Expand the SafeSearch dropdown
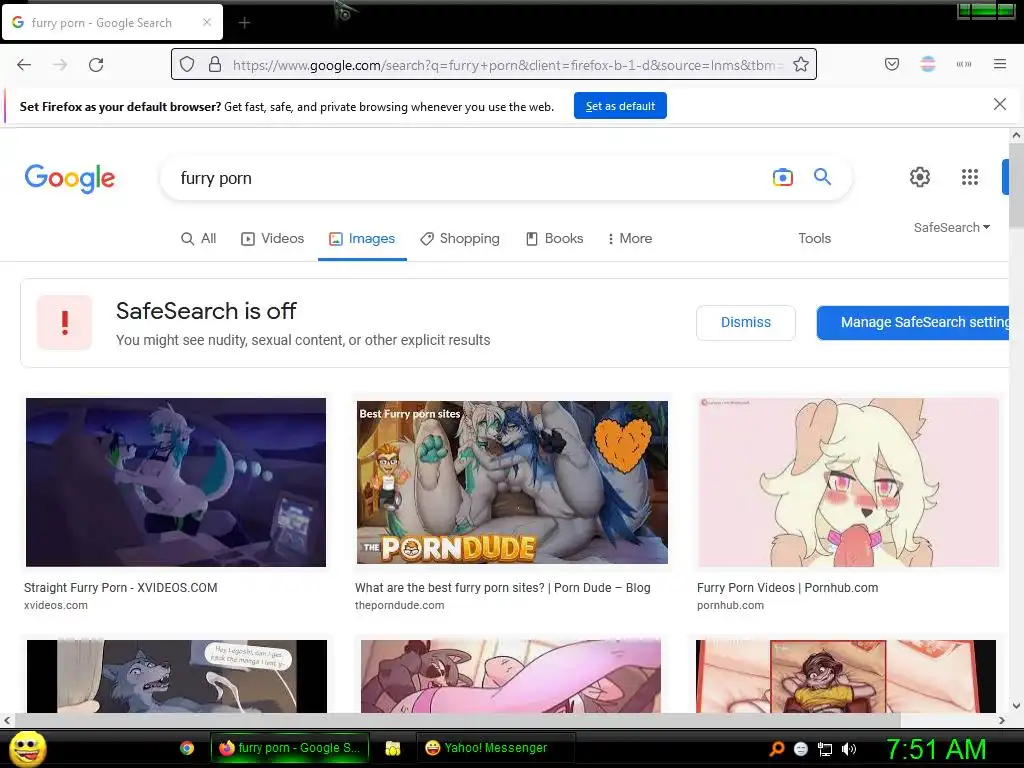The image size is (1024, 768). [952, 227]
